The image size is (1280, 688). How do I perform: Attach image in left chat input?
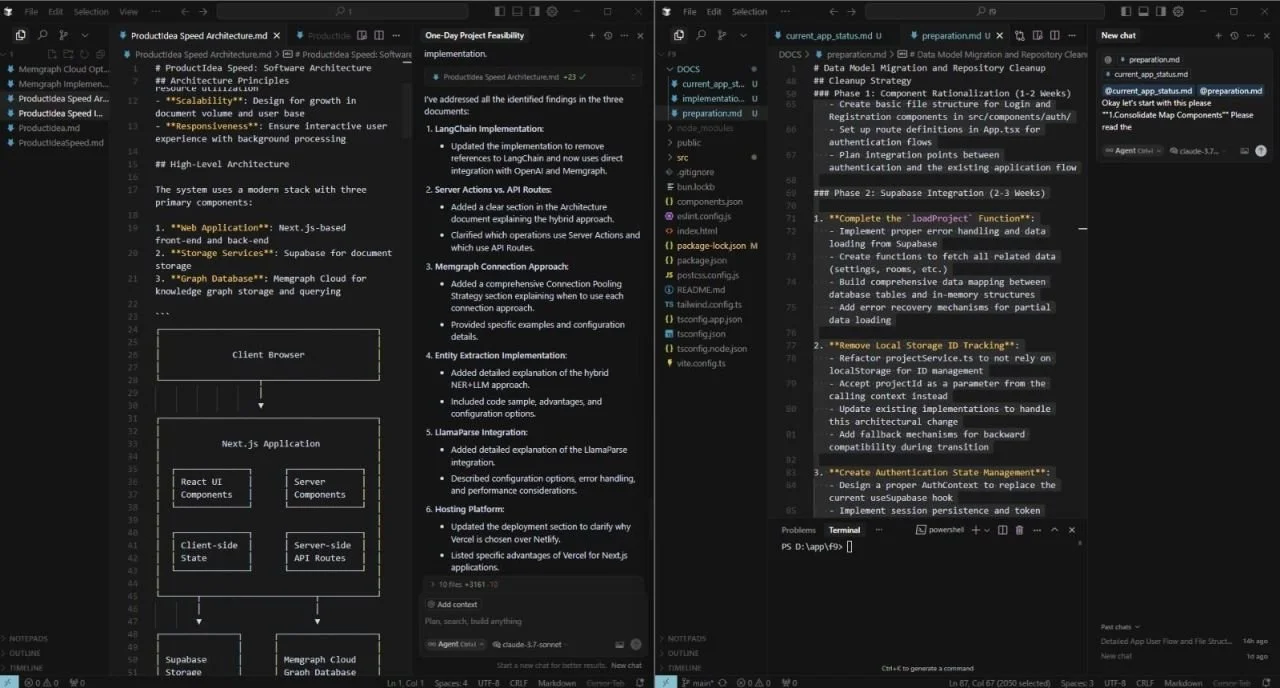pyautogui.click(x=619, y=645)
